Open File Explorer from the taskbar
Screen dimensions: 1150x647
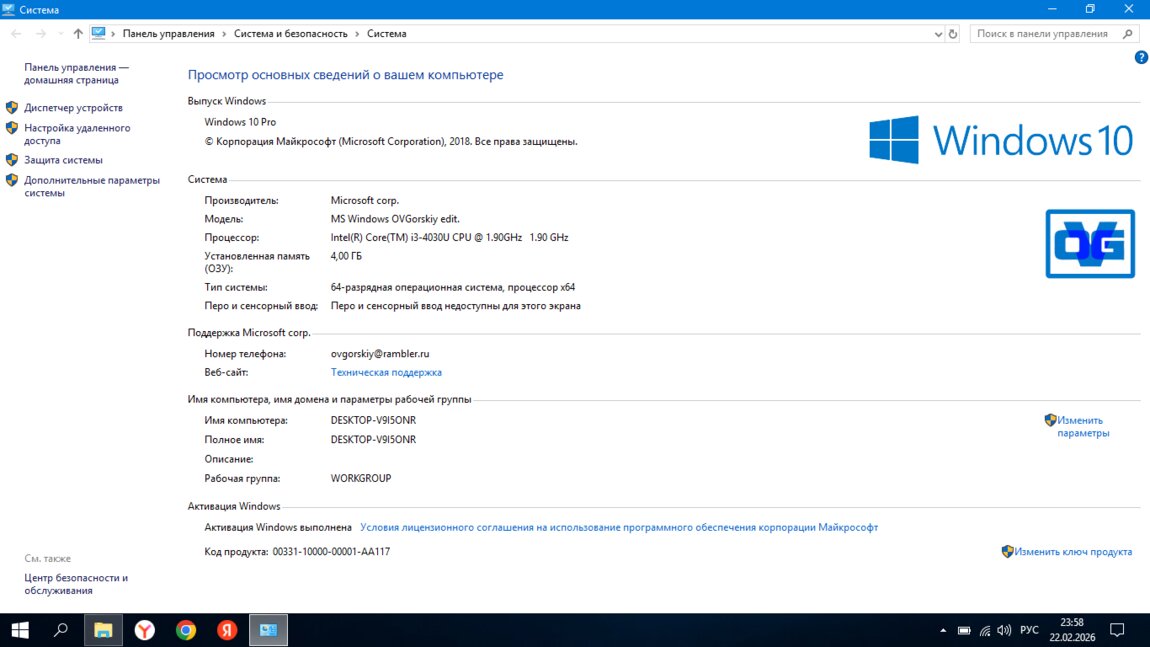click(103, 630)
